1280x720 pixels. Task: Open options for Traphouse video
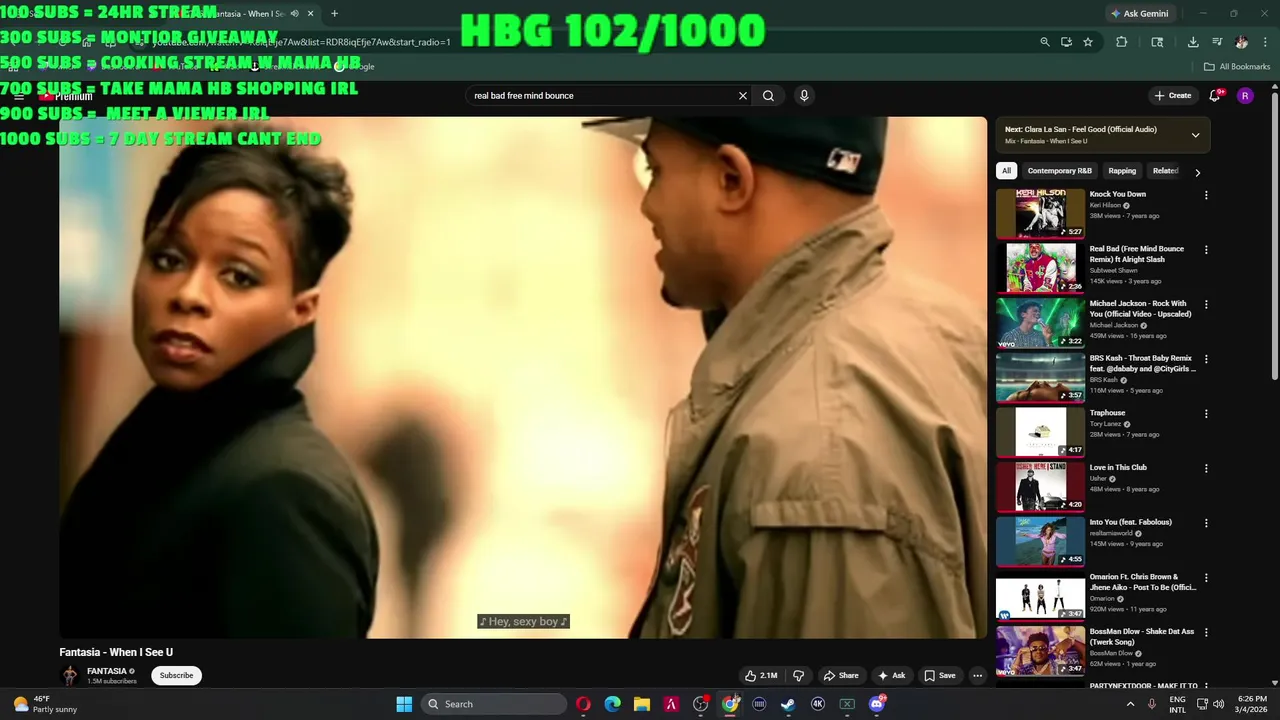(x=1206, y=414)
